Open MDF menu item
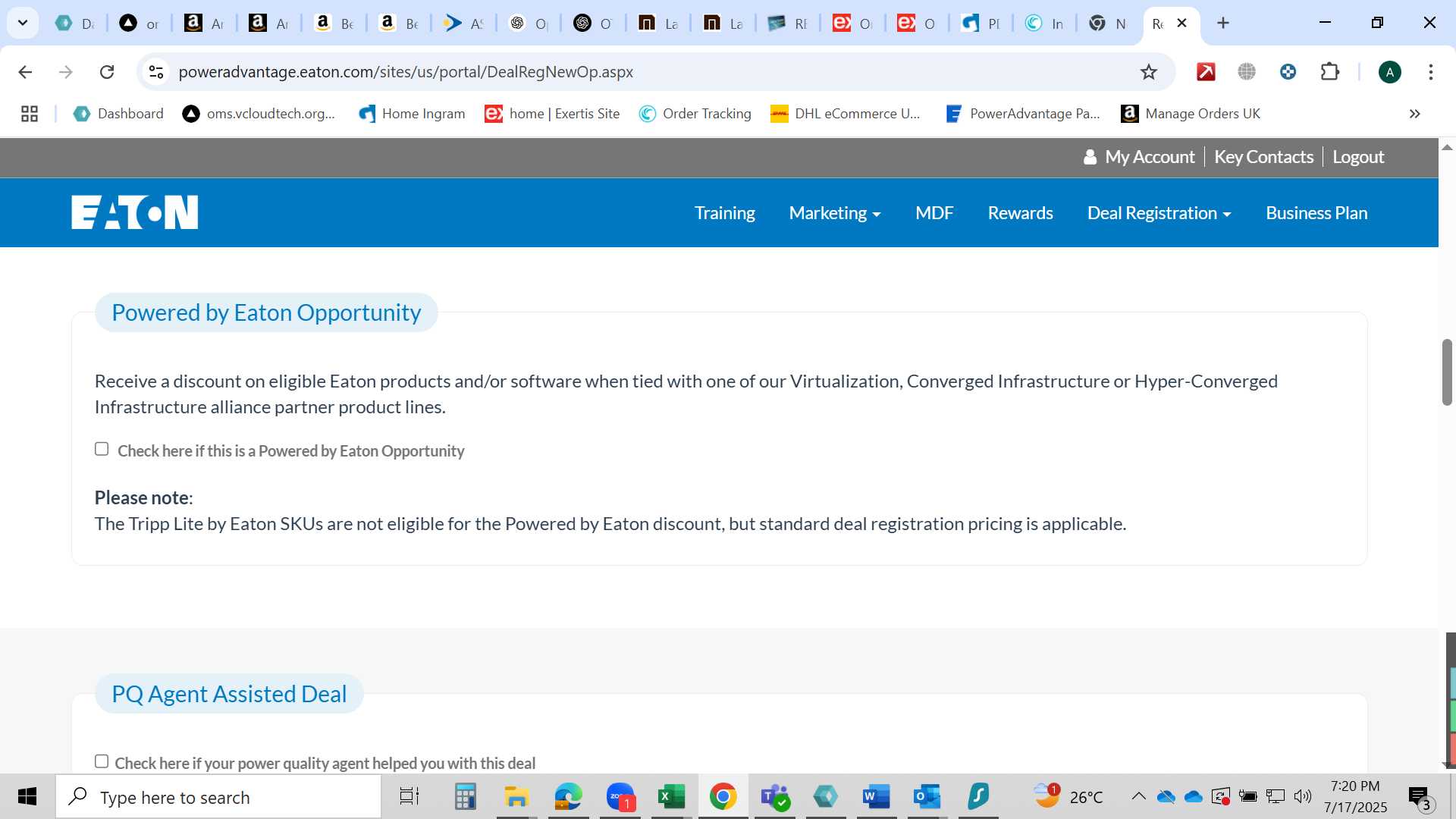Screen dimensions: 1456x819 point(934,213)
